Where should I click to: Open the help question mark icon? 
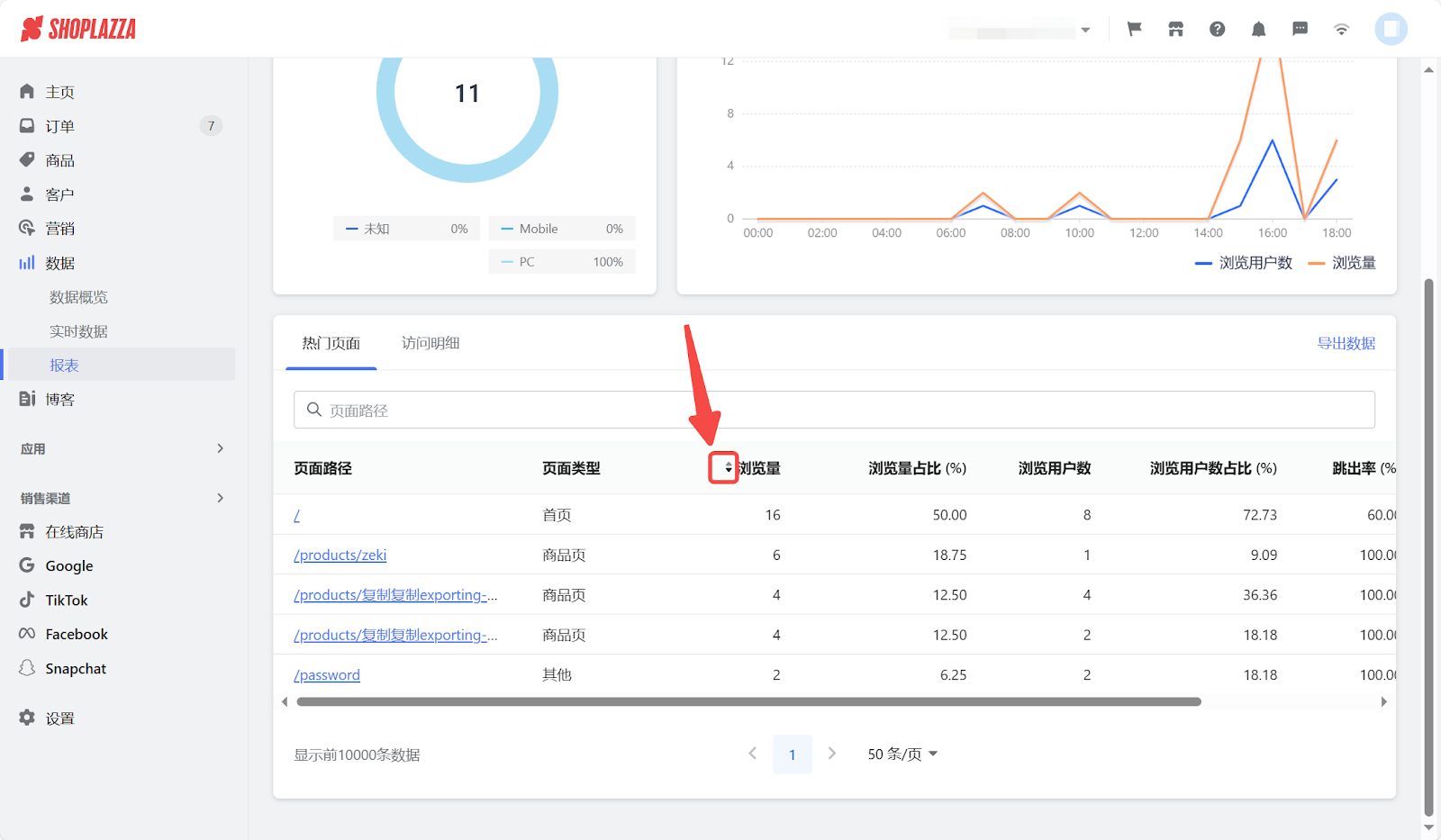pyautogui.click(x=1218, y=29)
